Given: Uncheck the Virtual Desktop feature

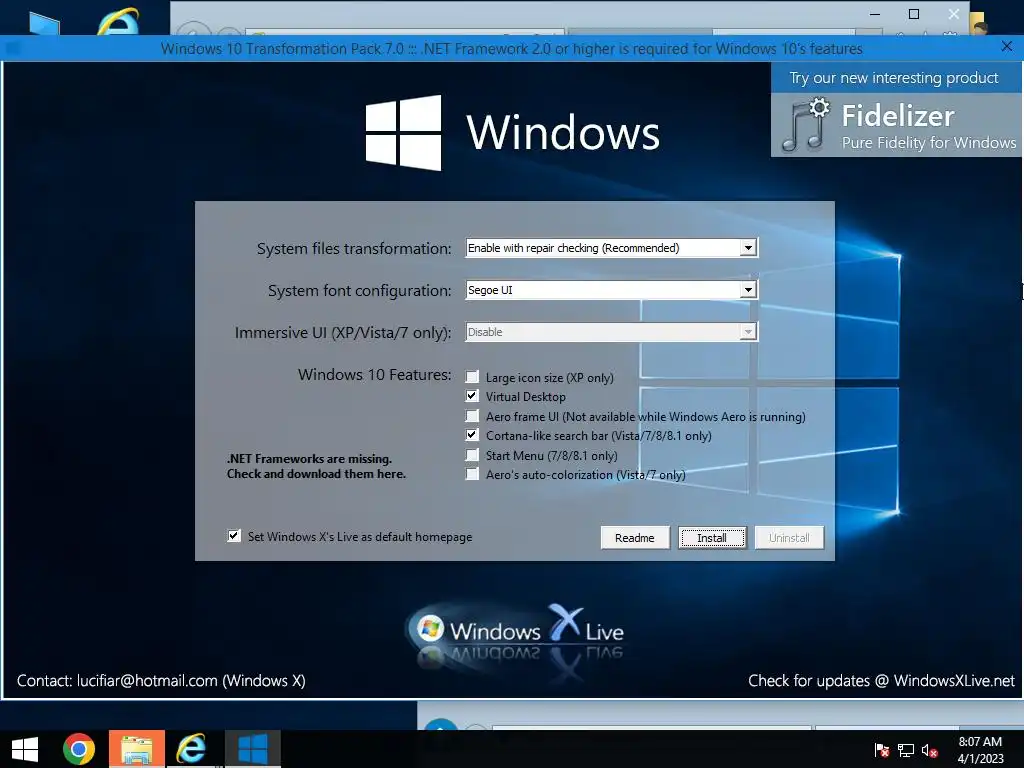Looking at the screenshot, I should 472,396.
